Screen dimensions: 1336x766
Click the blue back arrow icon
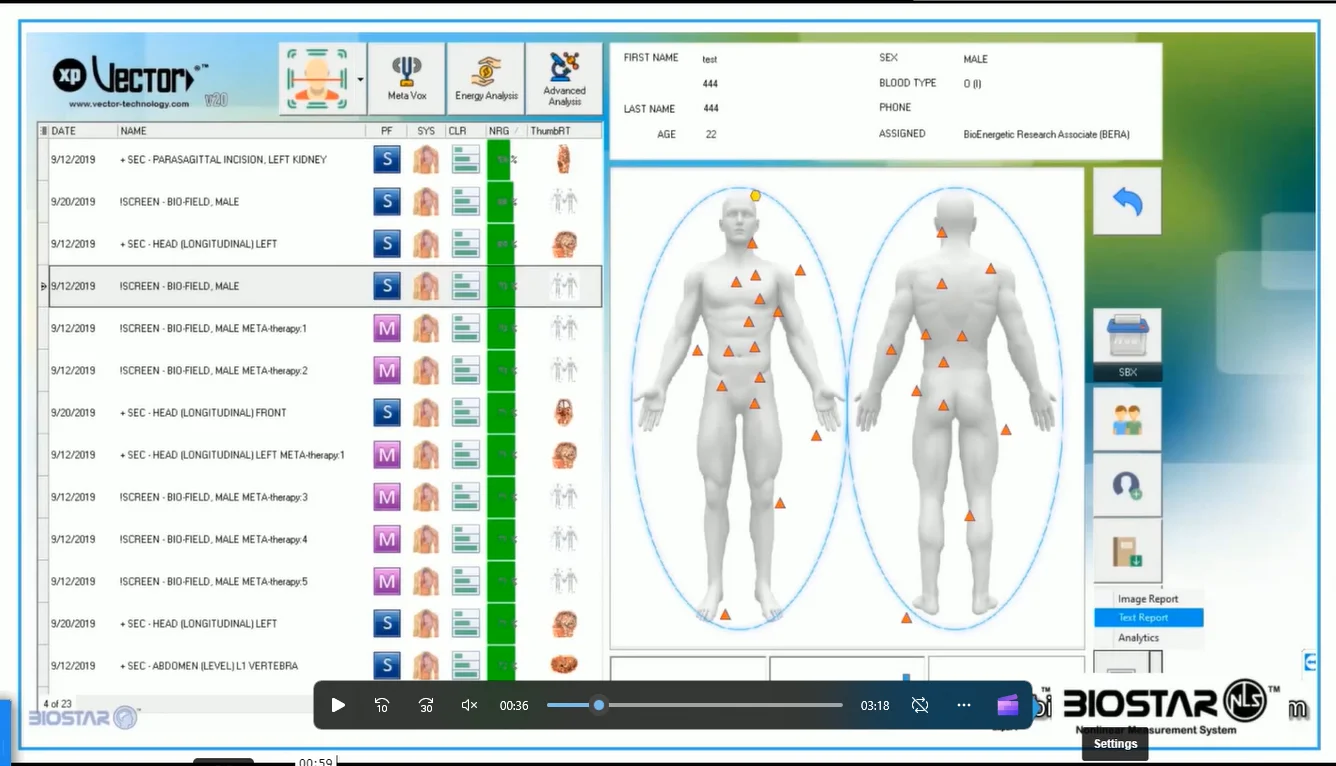[x=1127, y=200]
